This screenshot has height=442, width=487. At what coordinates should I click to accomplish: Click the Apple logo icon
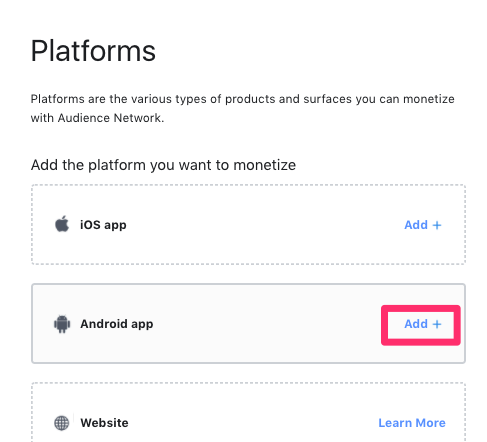click(x=62, y=224)
